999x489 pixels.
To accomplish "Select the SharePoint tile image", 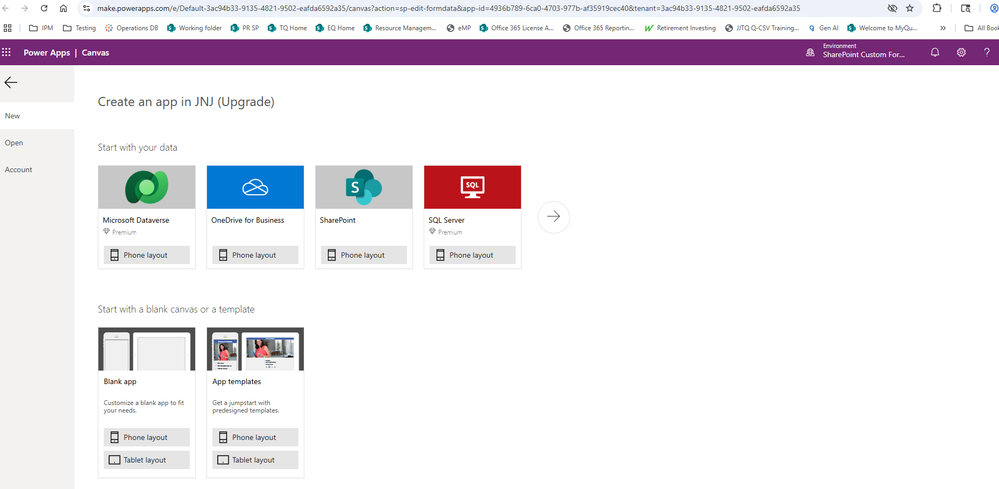I will coord(364,187).
